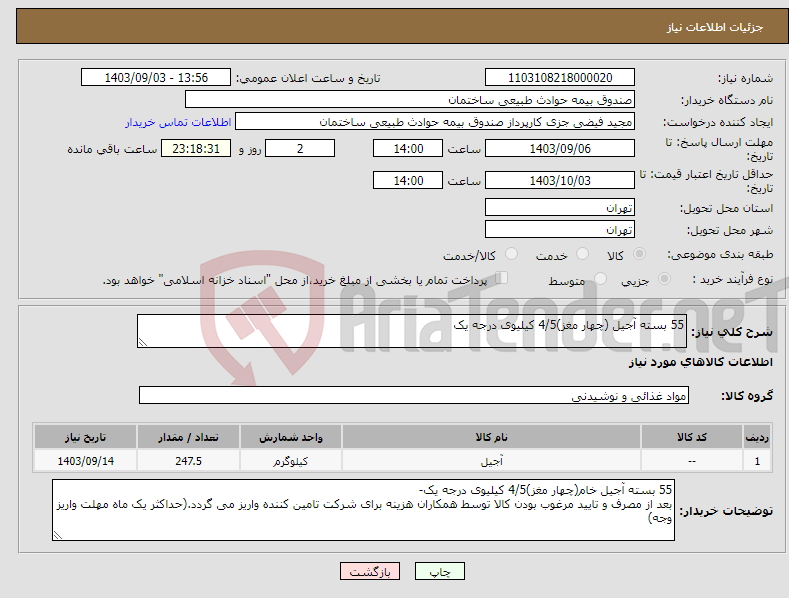789x598 pixels.
Task: Select the جزیی purchase type radio
Action: (664, 278)
